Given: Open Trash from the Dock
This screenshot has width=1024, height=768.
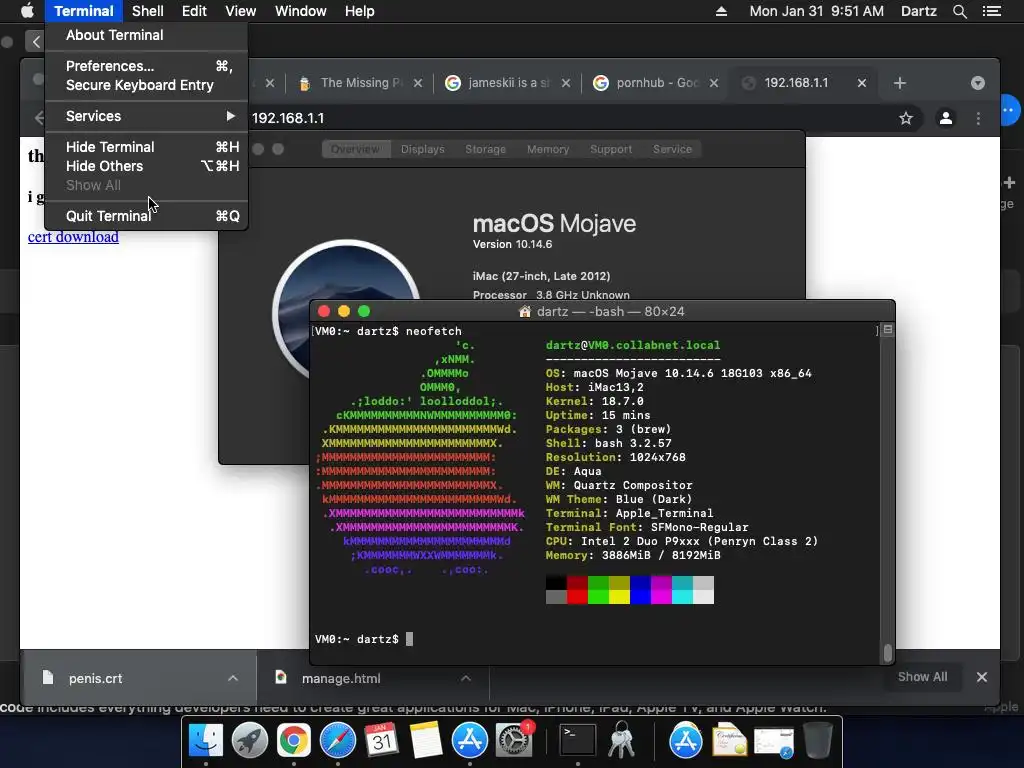Looking at the screenshot, I should coord(817,740).
